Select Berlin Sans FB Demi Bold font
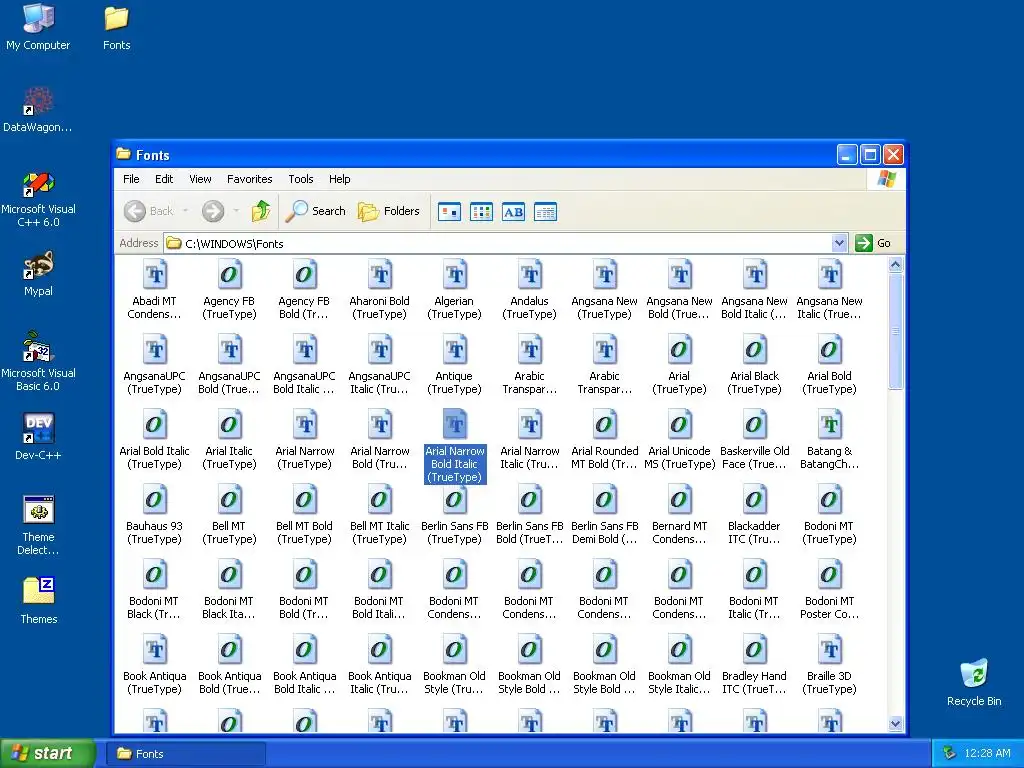The height and width of the screenshot is (768, 1024). point(605,515)
